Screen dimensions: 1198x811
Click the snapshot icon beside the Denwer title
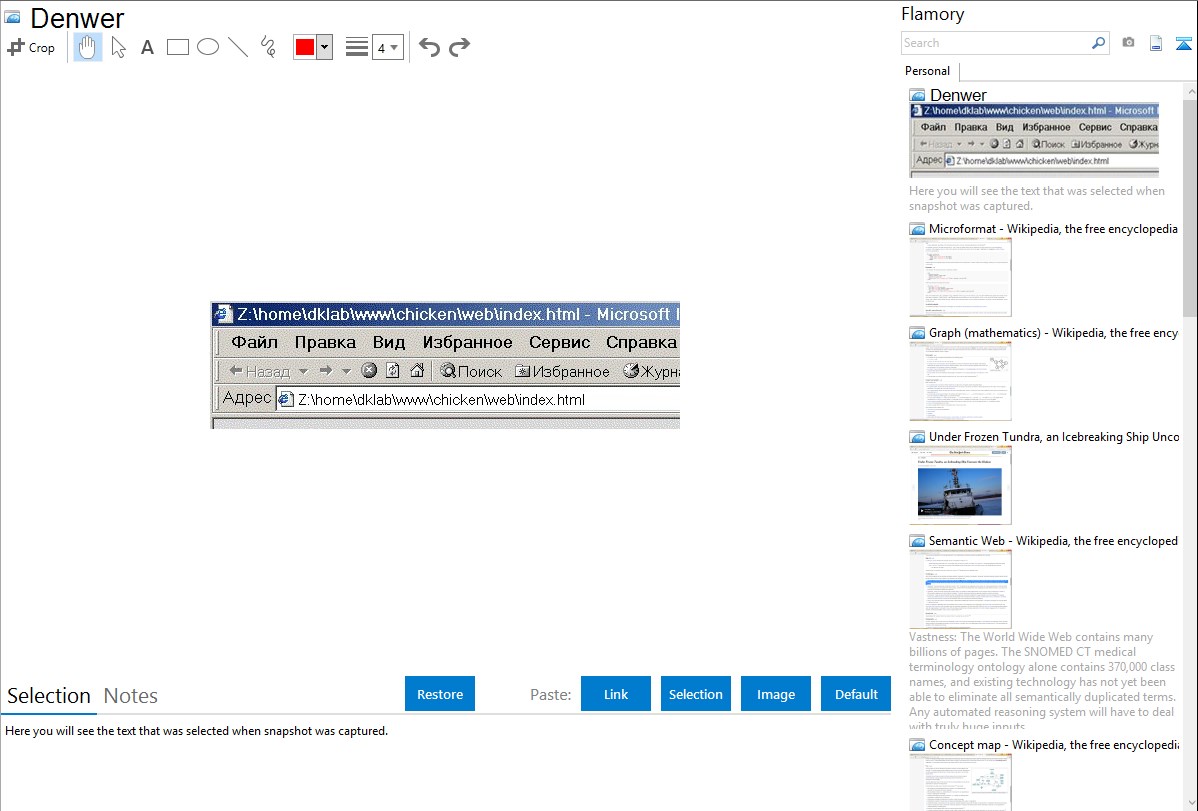12,17
